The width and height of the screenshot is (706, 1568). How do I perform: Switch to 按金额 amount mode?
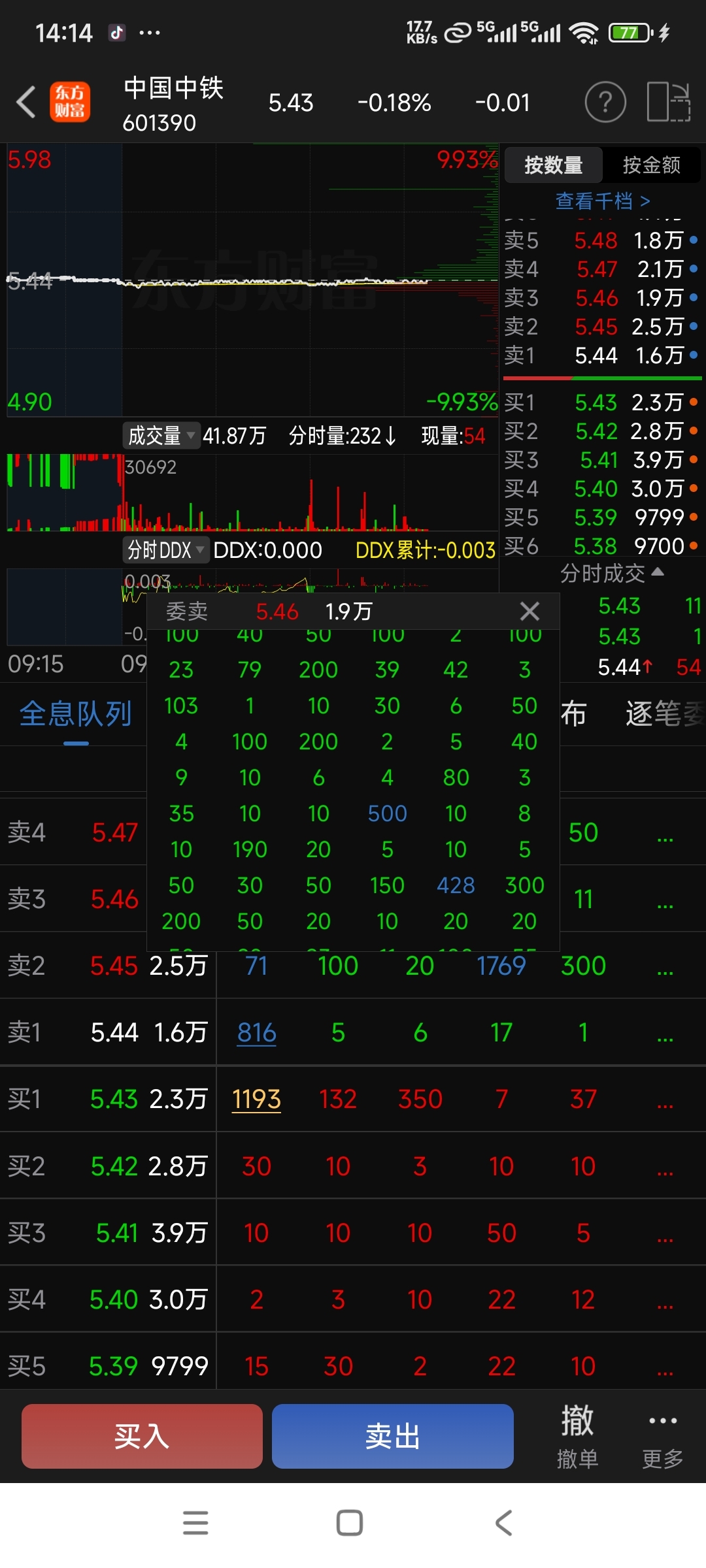point(652,165)
